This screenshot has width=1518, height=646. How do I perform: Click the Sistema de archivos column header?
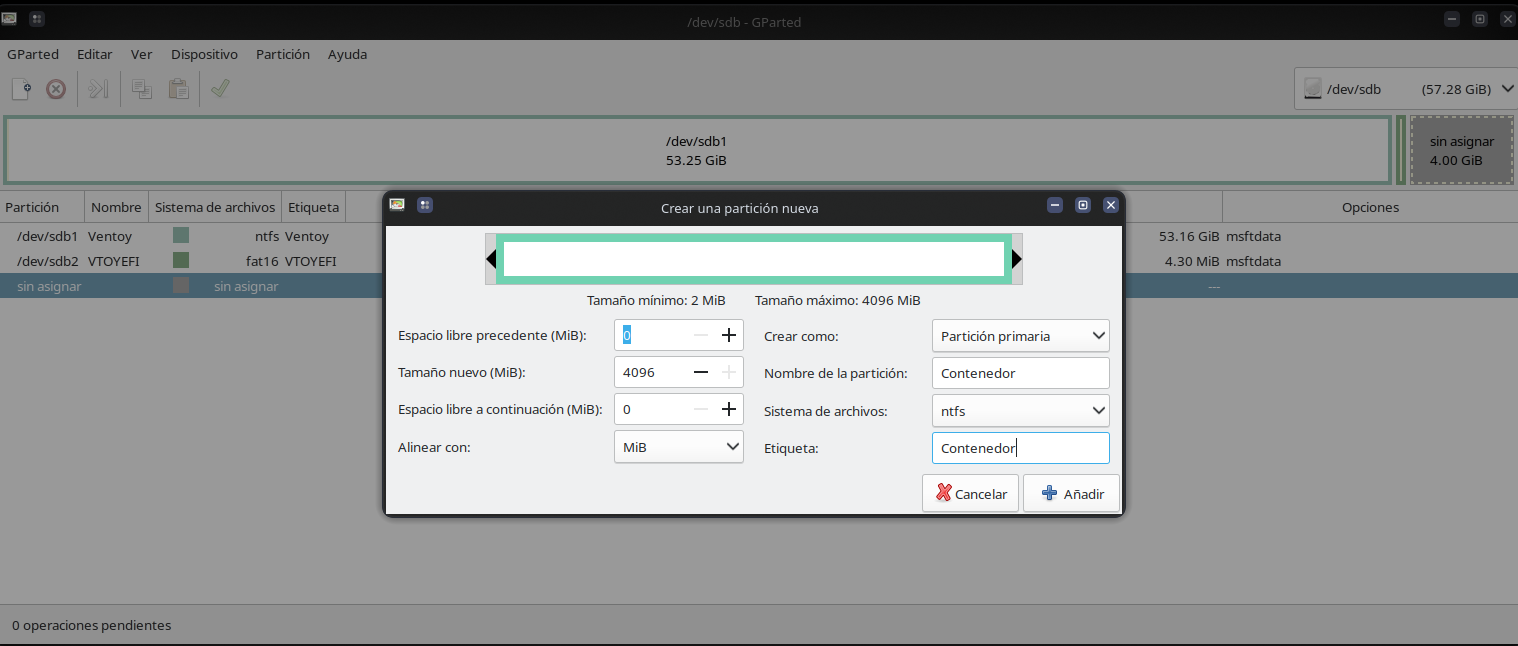(x=215, y=207)
